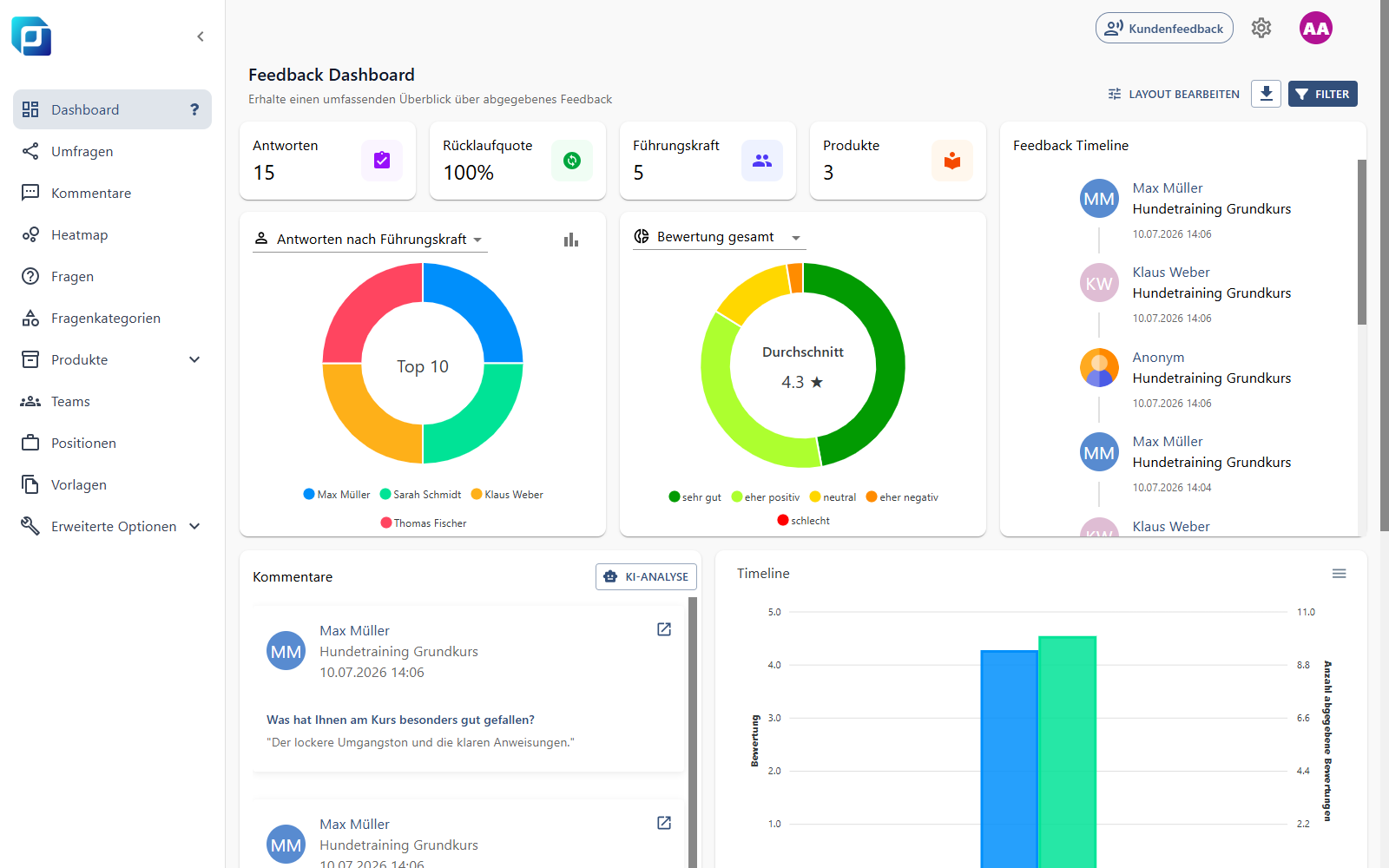Click the Kommentare panel scrollbar

pos(693,733)
